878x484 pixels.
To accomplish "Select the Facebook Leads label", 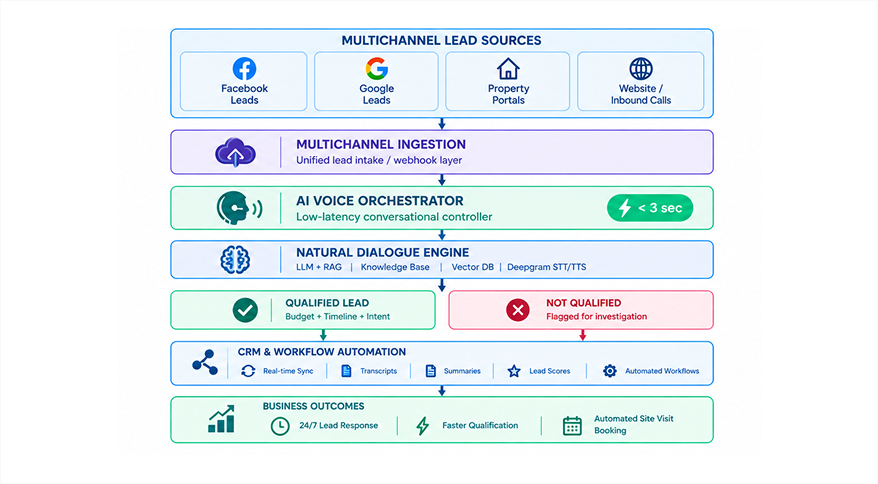I will click(244, 94).
